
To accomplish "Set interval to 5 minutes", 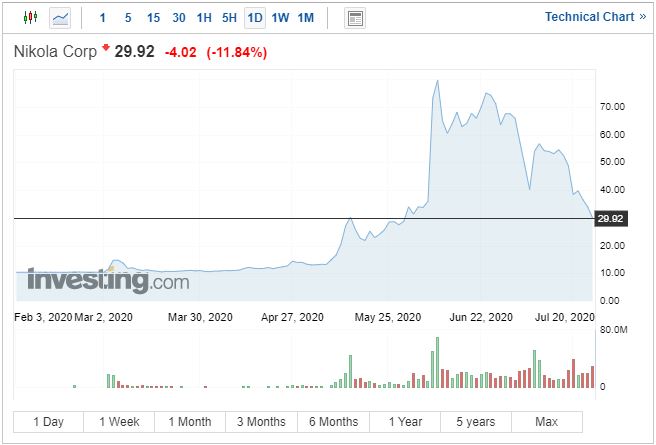I will [x=128, y=18].
